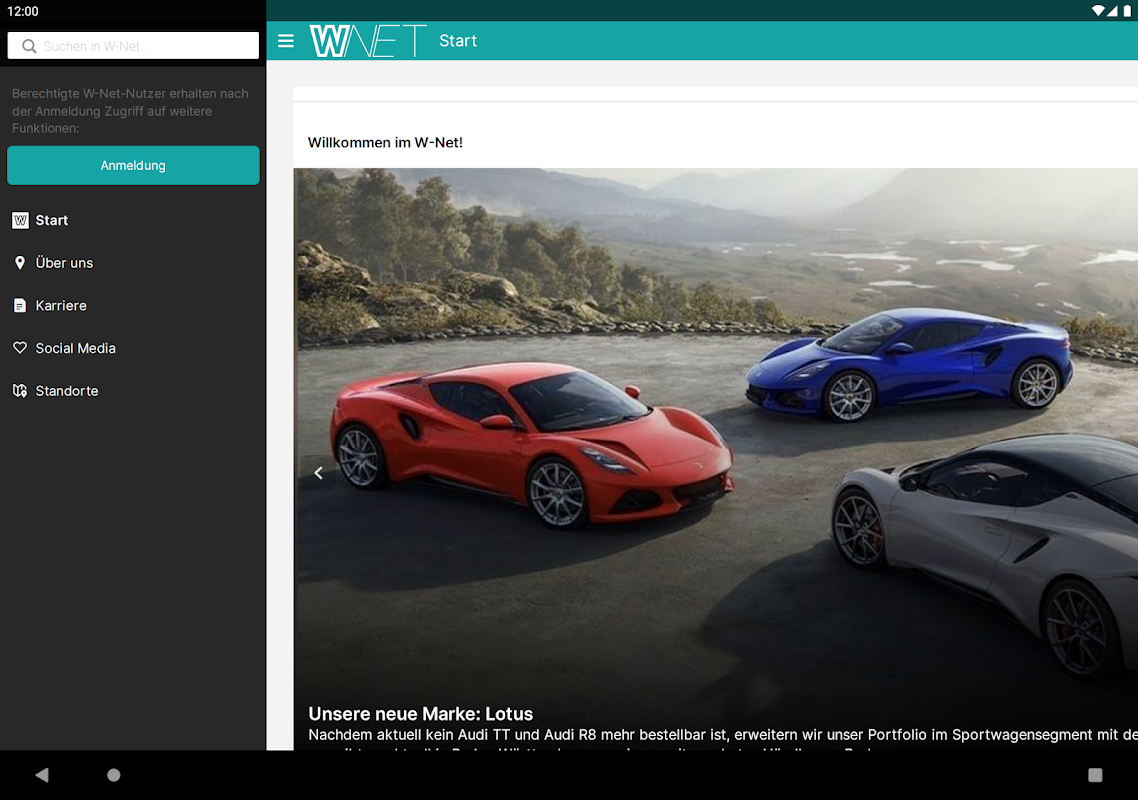Tap the Android recent apps square
The width and height of the screenshot is (1138, 800).
(1095, 775)
